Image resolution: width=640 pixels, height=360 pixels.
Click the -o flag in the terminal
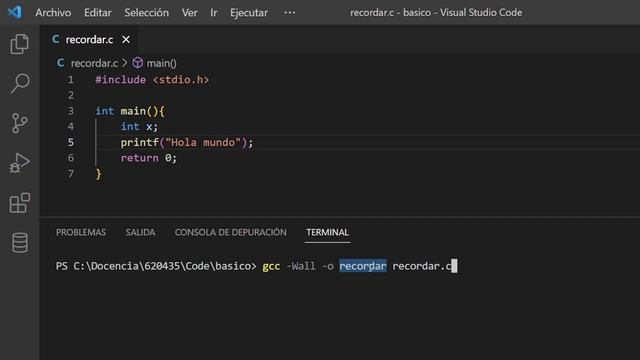328,266
